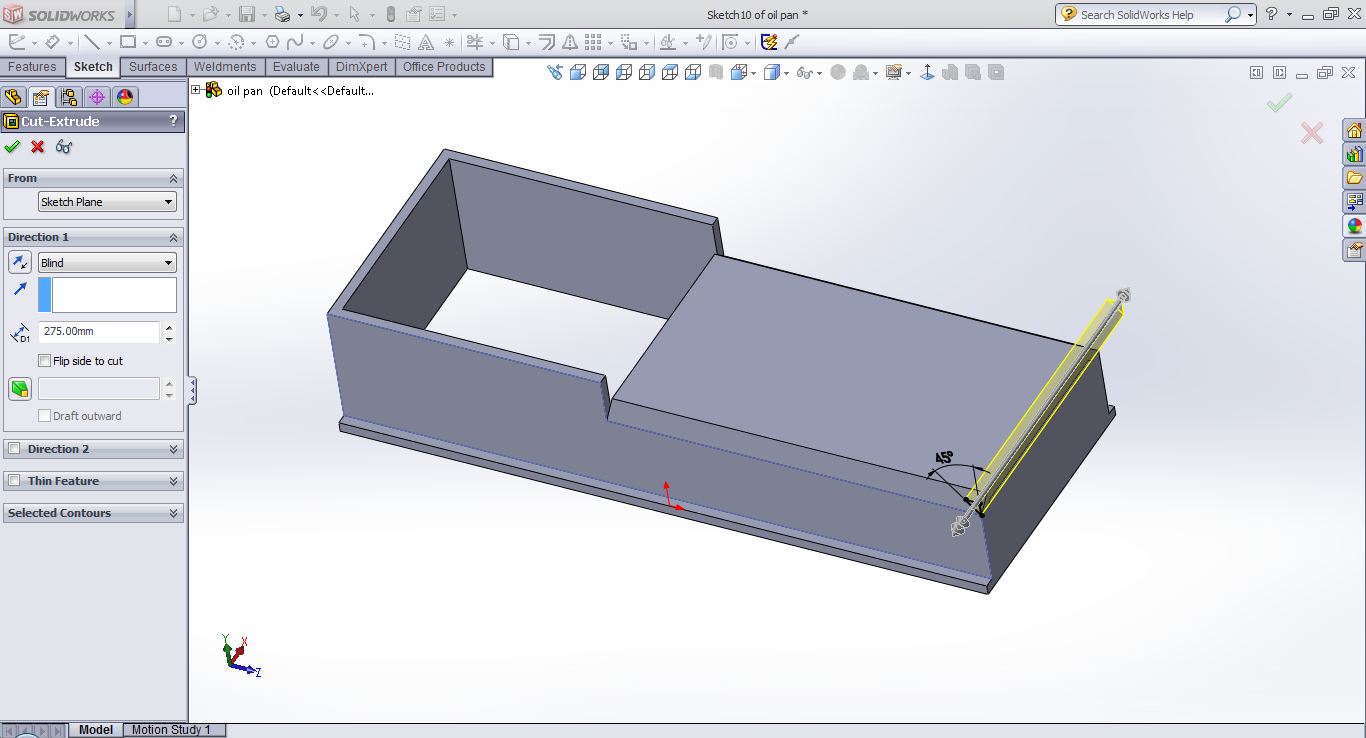Check the Flip side to cut checkbox
The width and height of the screenshot is (1366, 738).
(x=44, y=361)
